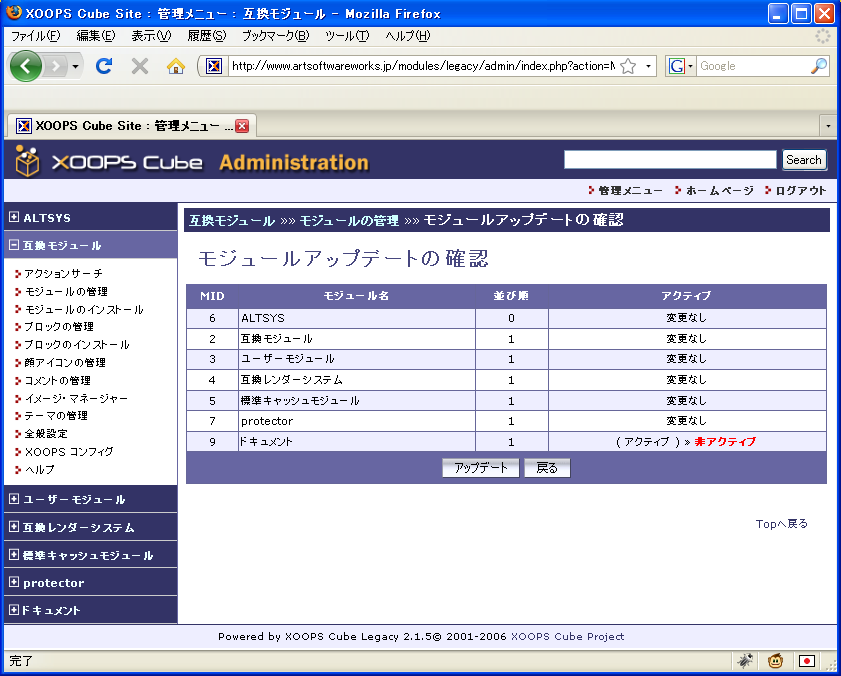Click the browser Back arrow button

coord(27,66)
